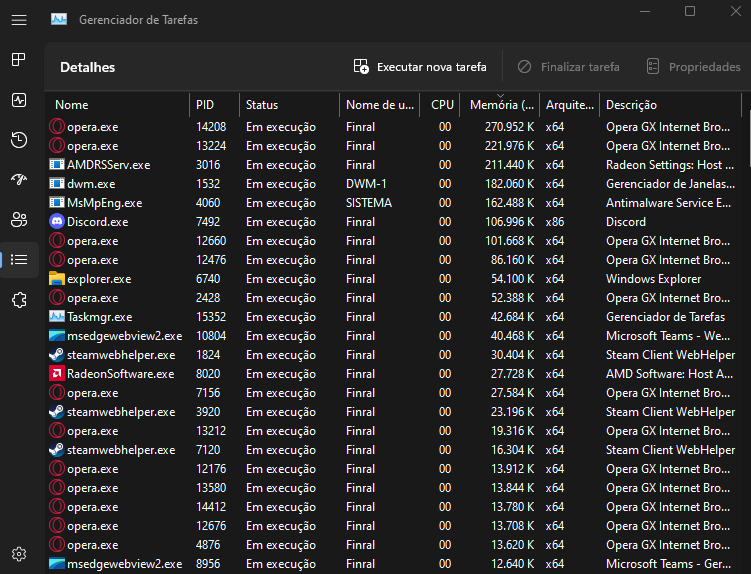Click AMD Software: Host description cell
Viewport: 751px width, 574px height.
(669, 373)
